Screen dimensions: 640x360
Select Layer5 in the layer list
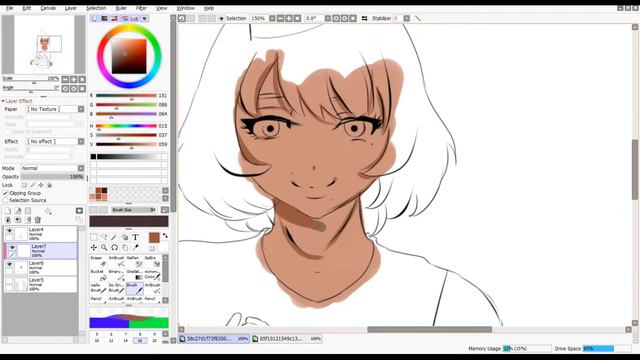pos(40,284)
